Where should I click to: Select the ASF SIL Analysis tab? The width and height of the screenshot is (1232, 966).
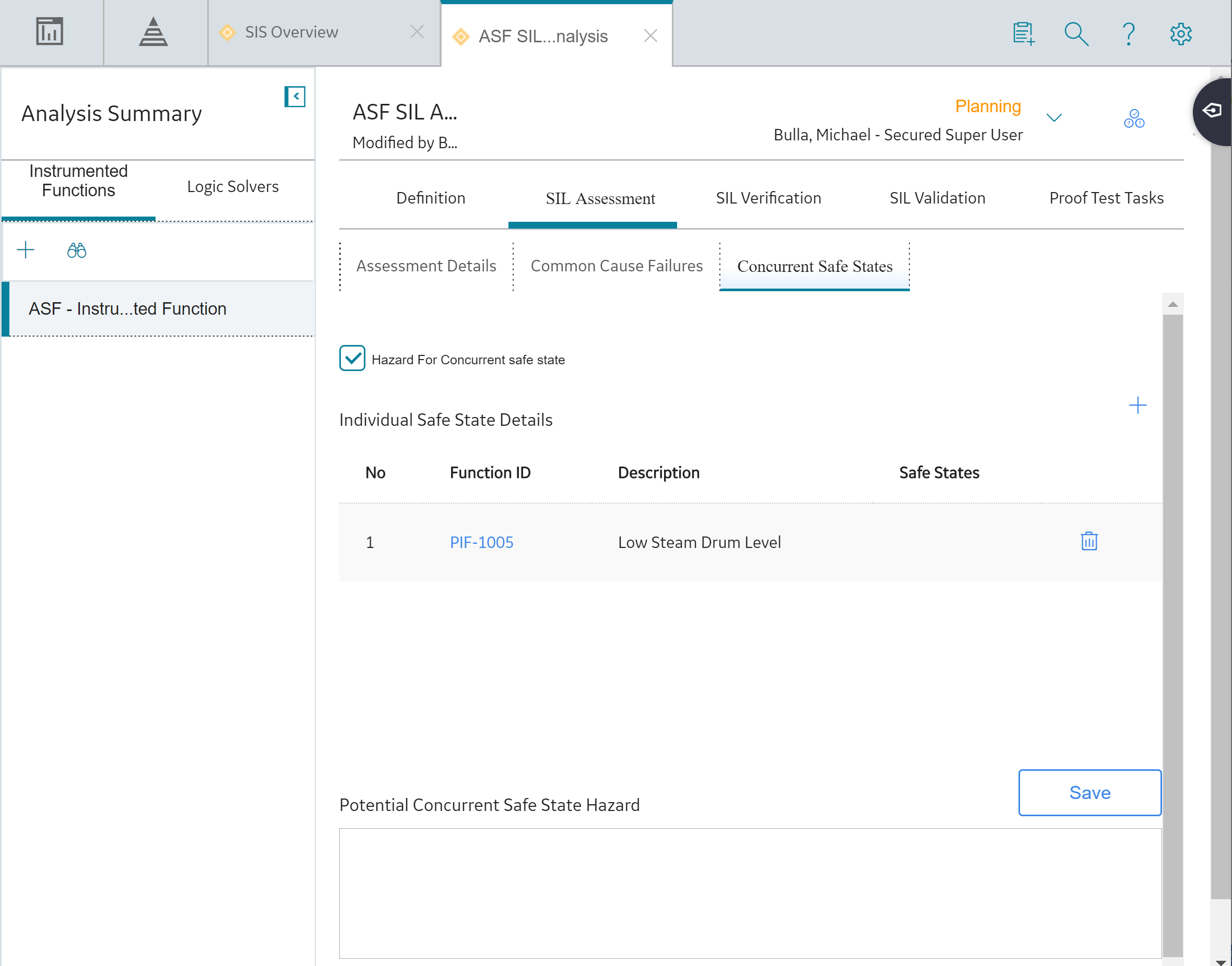[542, 36]
